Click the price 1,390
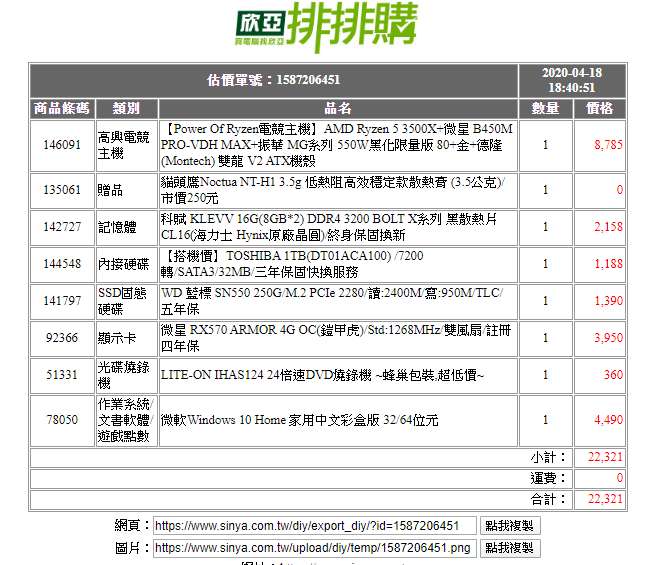This screenshot has width=658, height=565. pos(608,301)
